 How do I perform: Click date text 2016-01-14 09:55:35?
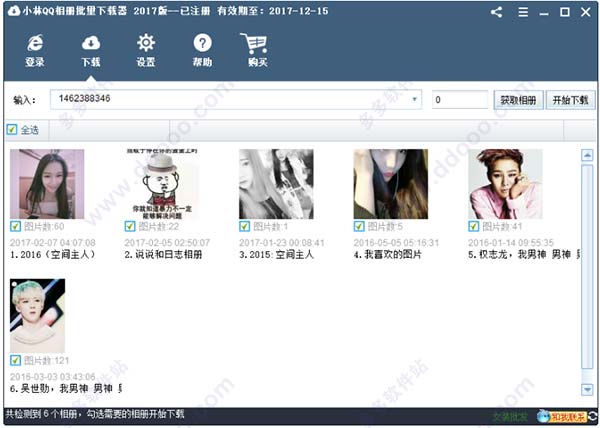(511, 242)
